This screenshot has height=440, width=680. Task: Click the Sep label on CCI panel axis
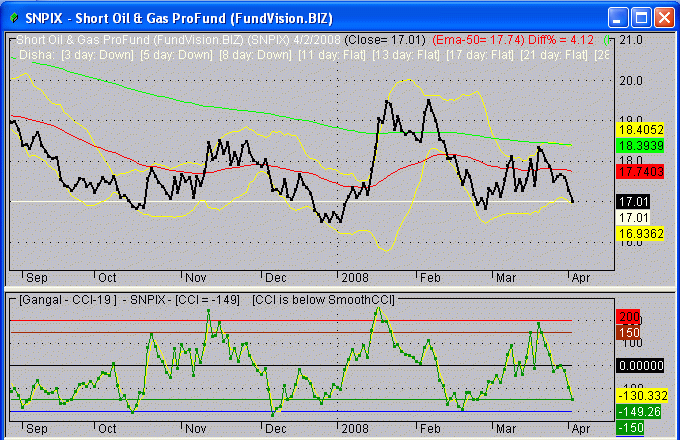pos(36,429)
